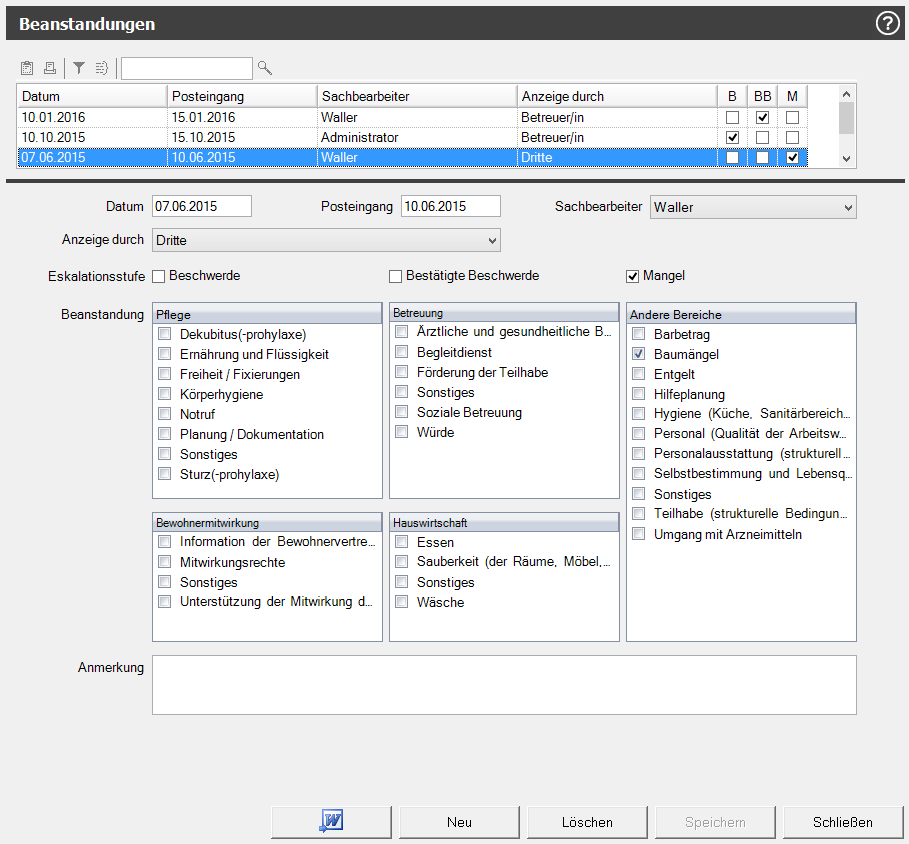Image resolution: width=909 pixels, height=844 pixels.
Task: Tick the Körperhygiene checkbox under Pflege
Action: pos(165,394)
